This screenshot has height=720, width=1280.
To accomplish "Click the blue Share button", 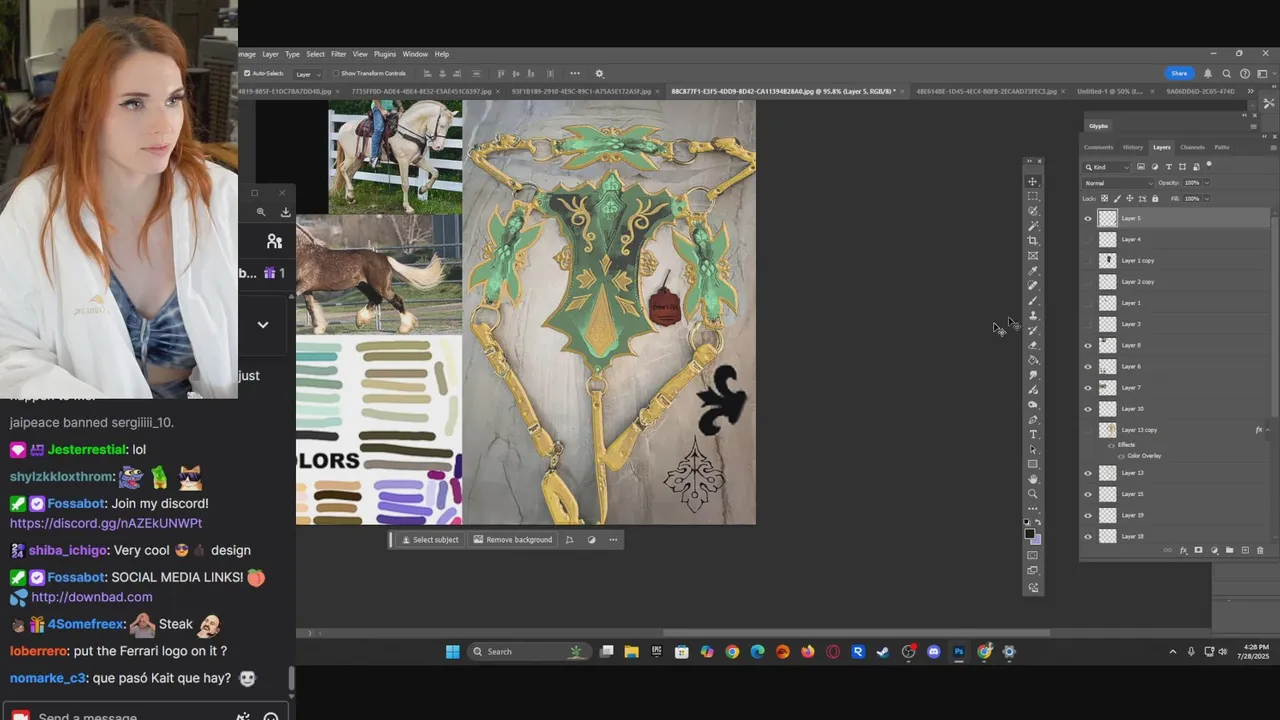I will [x=1180, y=73].
